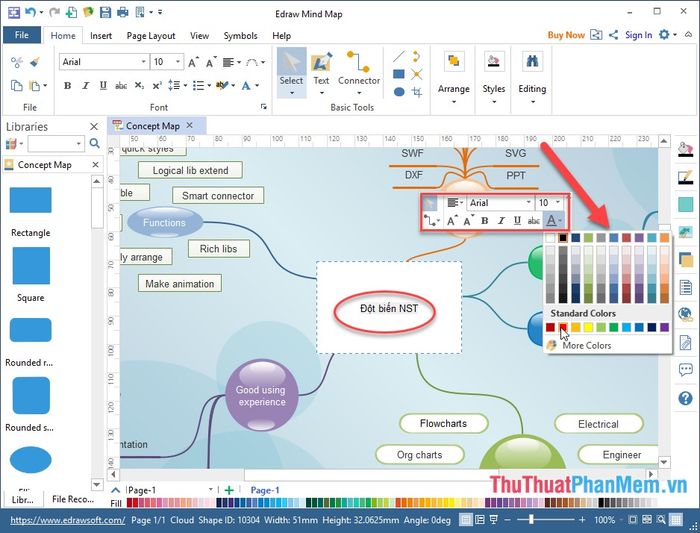Open the Help question mark in right sidebar
Screen dimensions: 700x533
tap(685, 398)
